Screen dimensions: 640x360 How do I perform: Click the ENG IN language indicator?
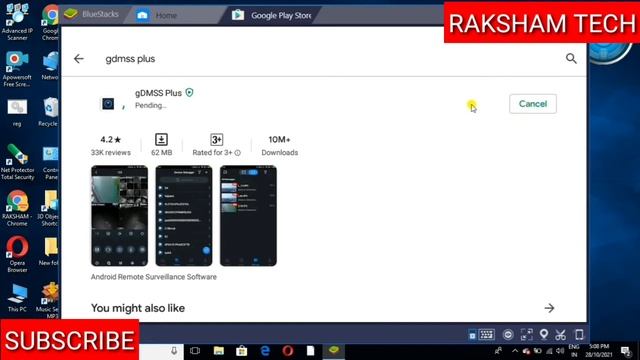tap(574, 351)
